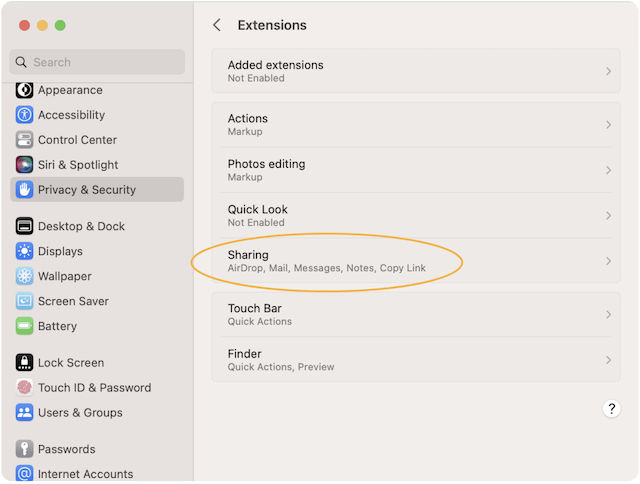Viewport: 640px width, 484px height.
Task: Click the help question mark button
Action: tap(612, 409)
